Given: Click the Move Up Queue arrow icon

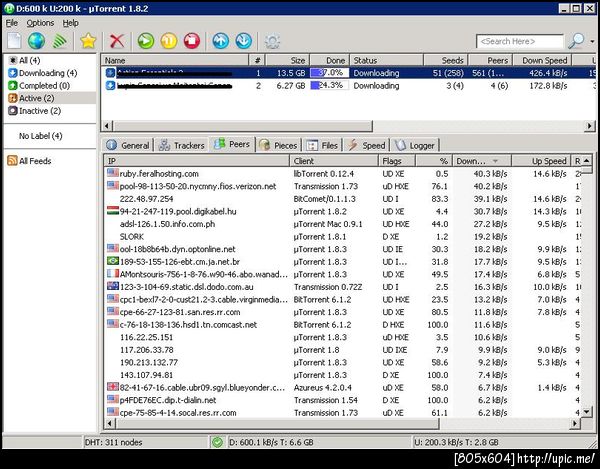Looking at the screenshot, I should coord(221,41).
